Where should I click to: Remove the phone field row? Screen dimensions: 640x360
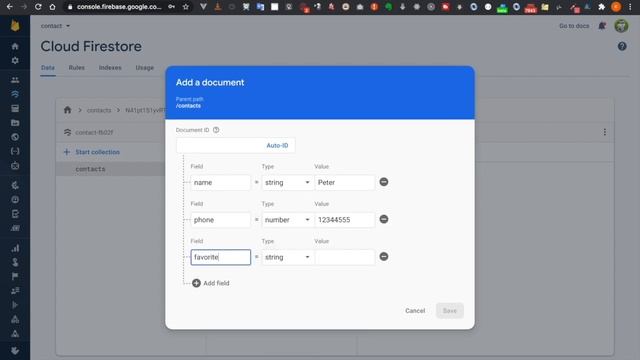point(384,219)
